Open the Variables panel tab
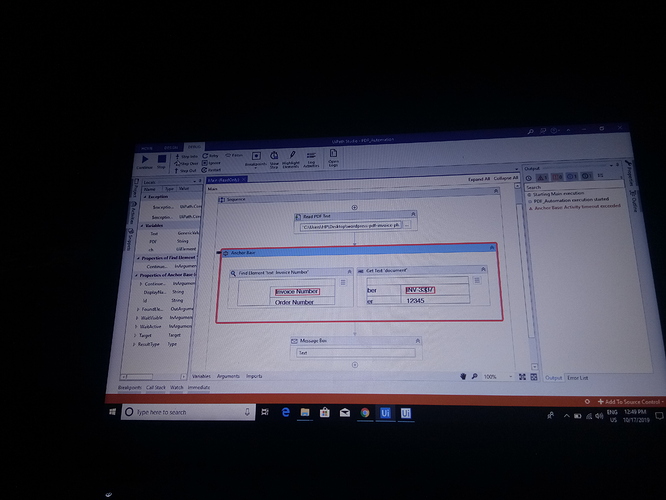666x500 pixels. [201, 376]
